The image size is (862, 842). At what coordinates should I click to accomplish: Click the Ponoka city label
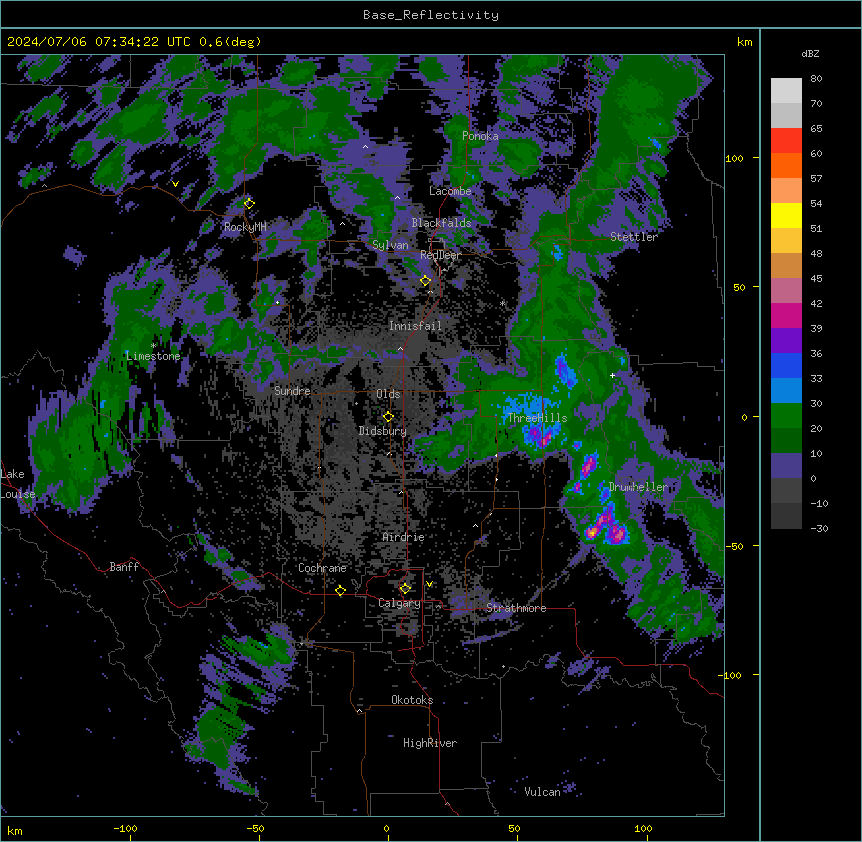tap(480, 136)
